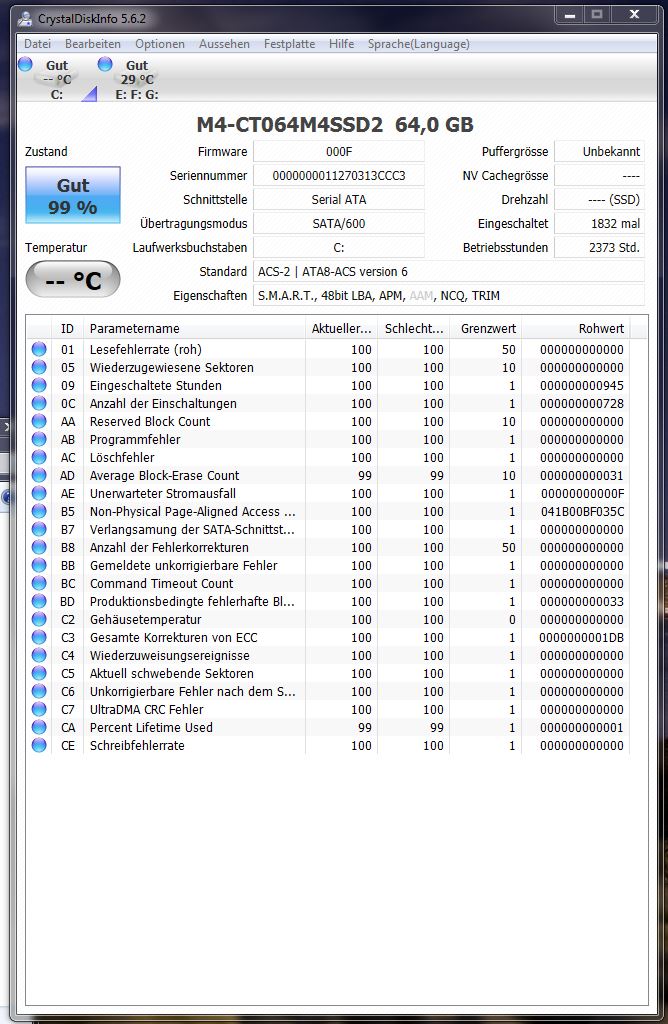Click status icon of Löschfehler row

pyautogui.click(x=39, y=457)
